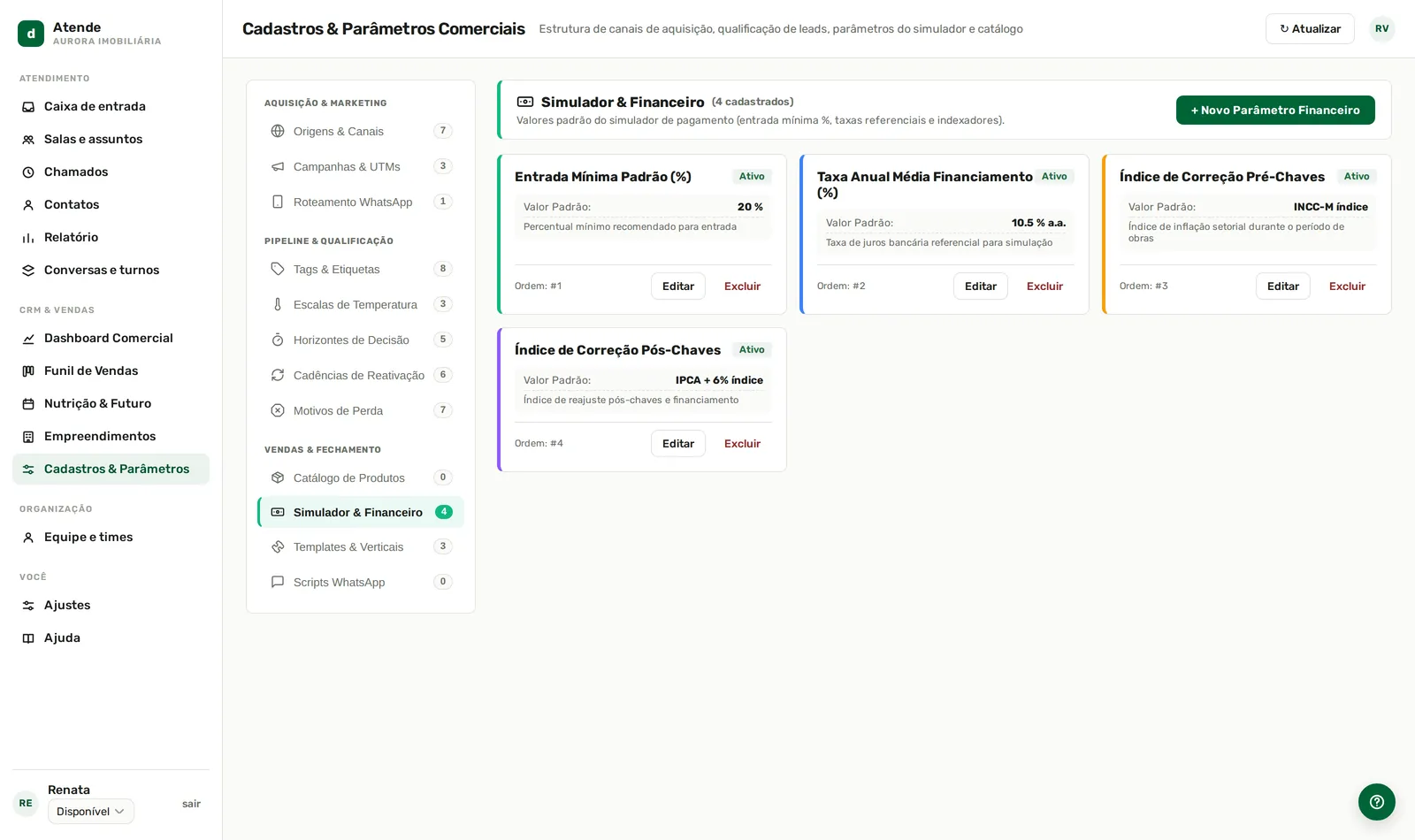Image resolution: width=1415 pixels, height=840 pixels.
Task: Click the Cadências de Reativação refresh icon
Action: 278,375
